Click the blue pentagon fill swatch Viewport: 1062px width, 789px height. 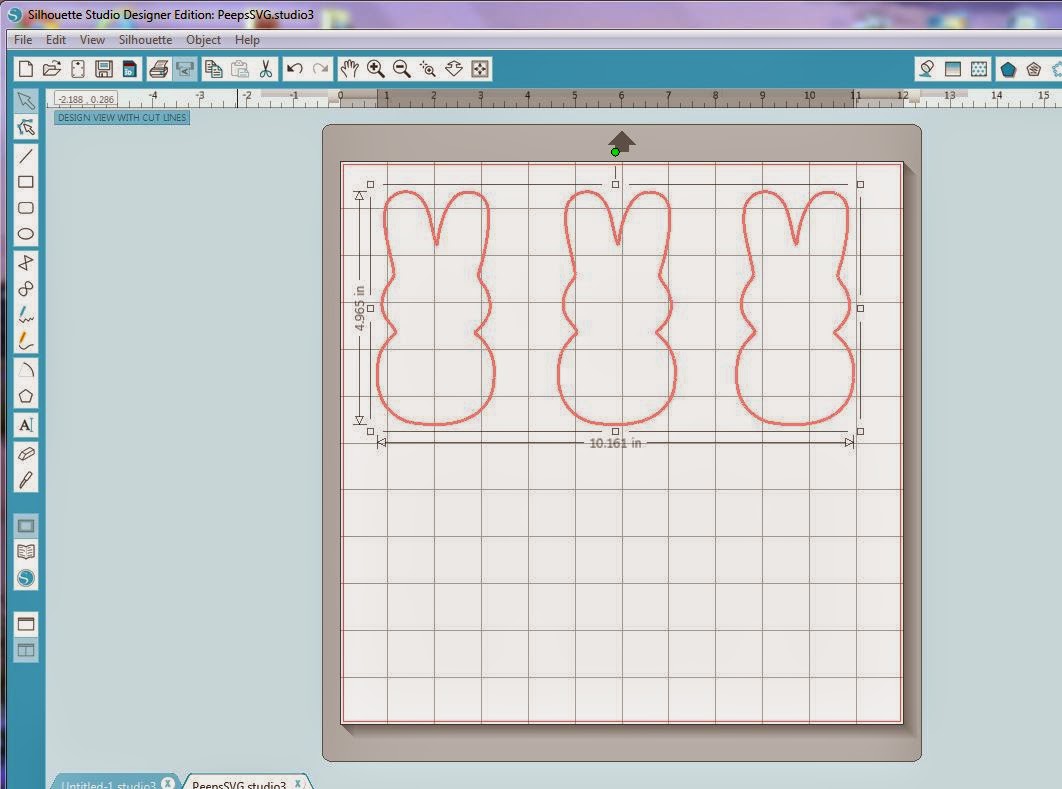pos(1009,69)
